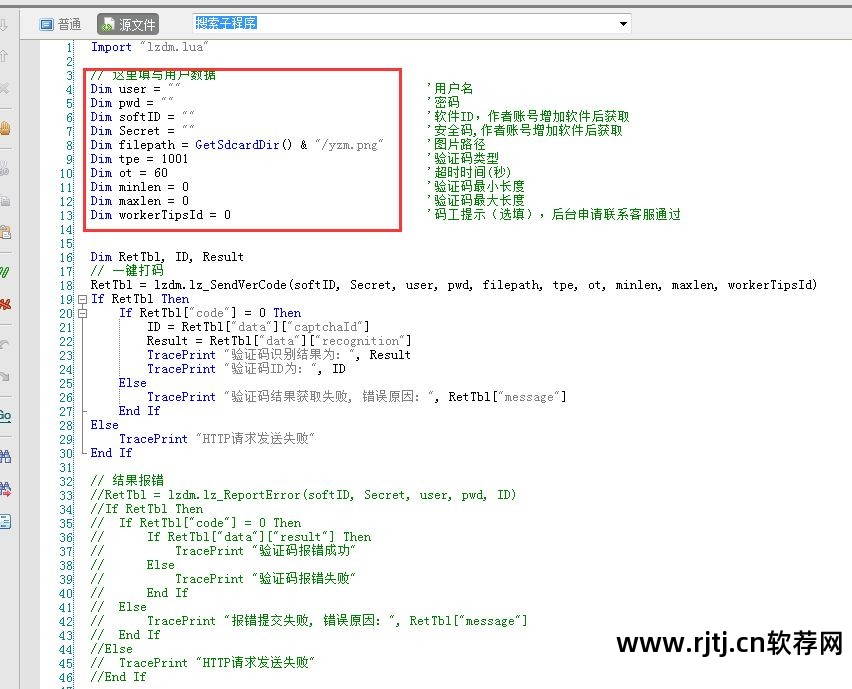This screenshot has width=852, height=689.
Task: Collapse the fold at line 19
Action: pyautogui.click(x=83, y=299)
